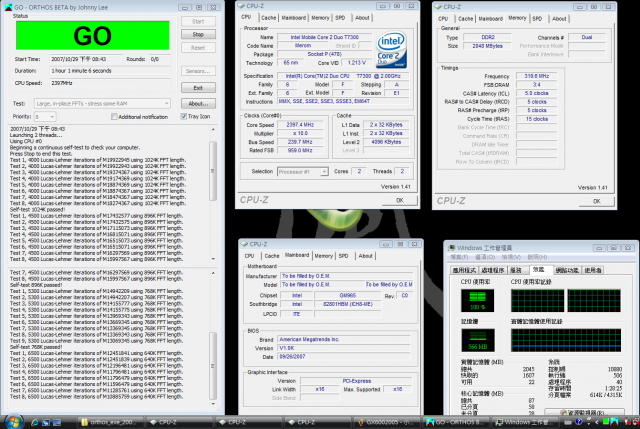Open the orthos_exe folder taskbar item
Viewport: 640px width, 429px height.
(x=111, y=422)
